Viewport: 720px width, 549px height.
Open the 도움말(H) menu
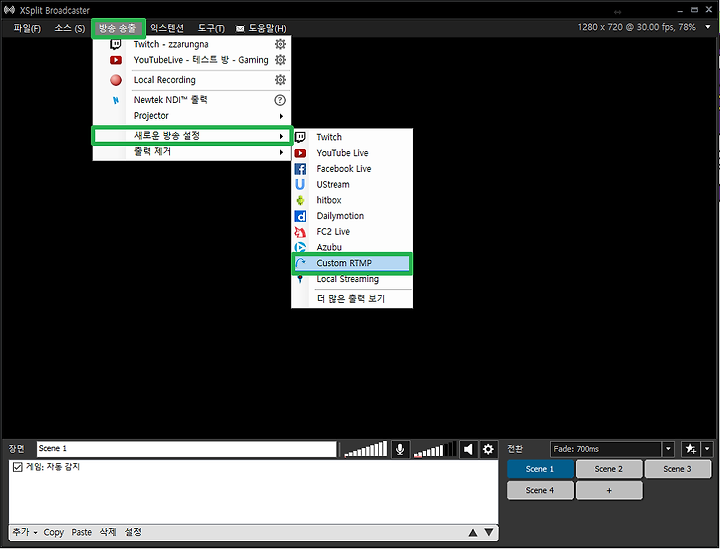[267, 28]
